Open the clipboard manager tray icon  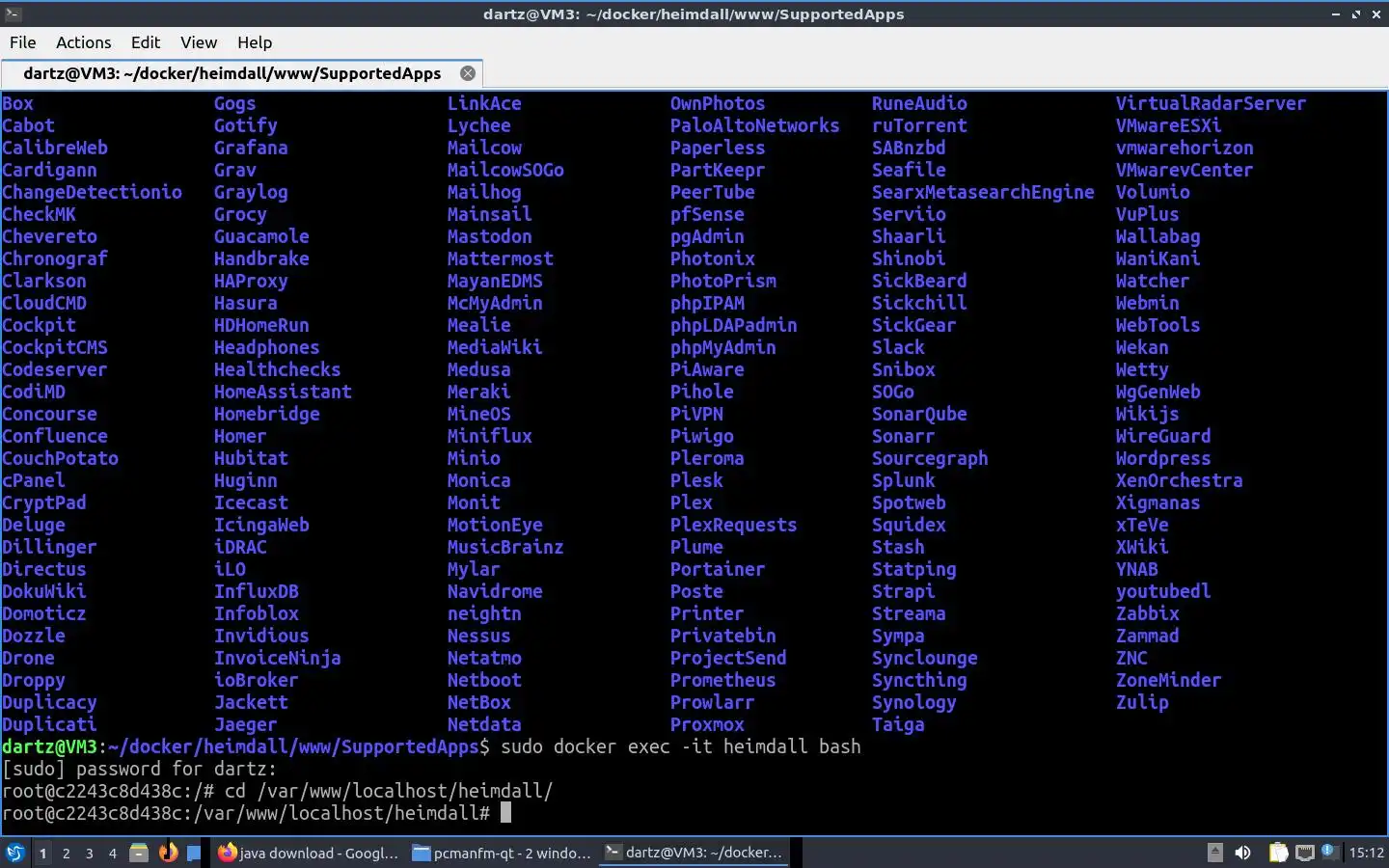tap(1278, 853)
